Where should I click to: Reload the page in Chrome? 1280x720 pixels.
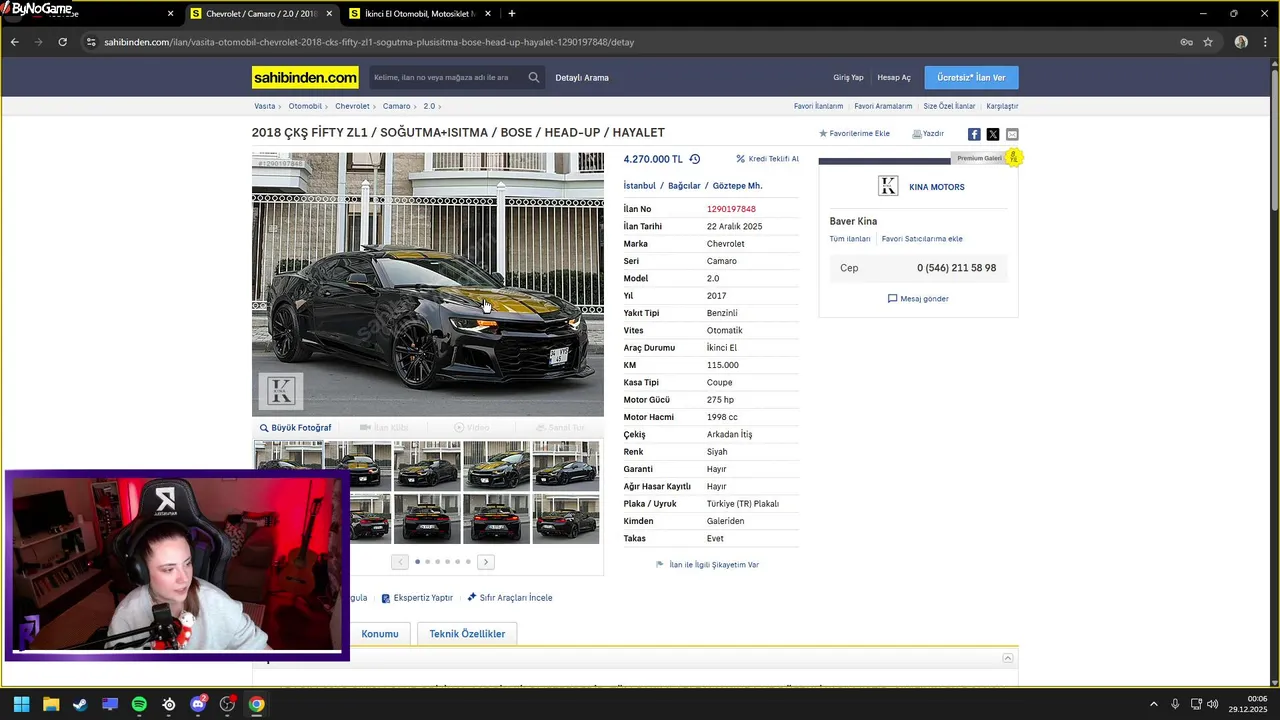pos(62,42)
